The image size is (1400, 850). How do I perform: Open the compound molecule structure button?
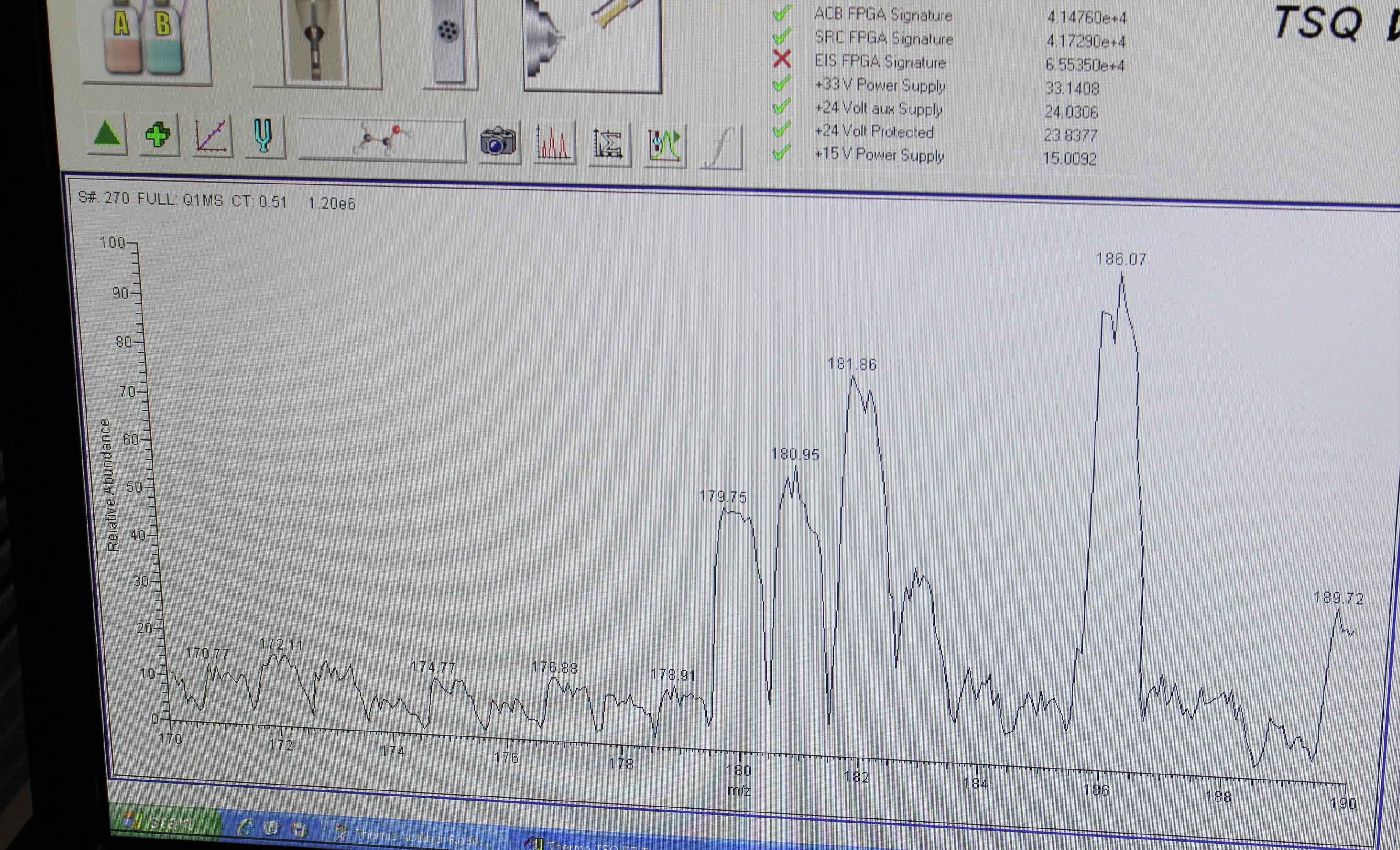382,140
